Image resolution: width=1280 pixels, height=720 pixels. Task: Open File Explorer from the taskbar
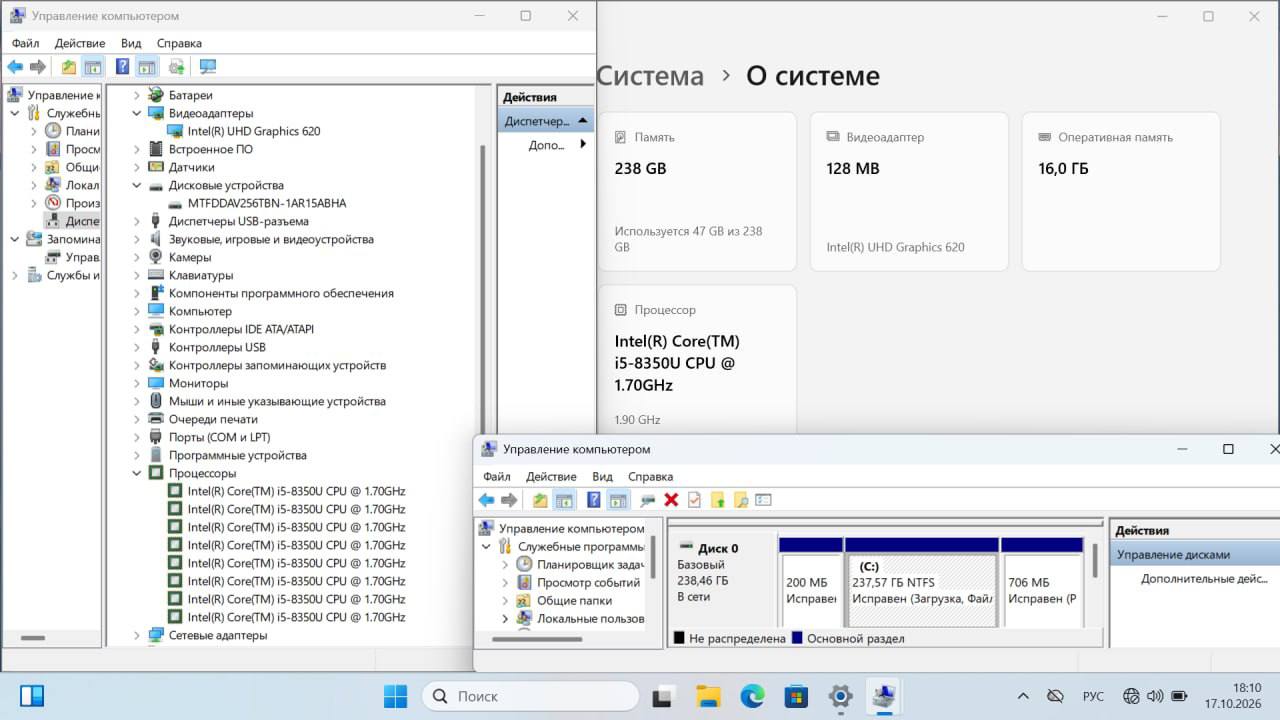(x=708, y=696)
